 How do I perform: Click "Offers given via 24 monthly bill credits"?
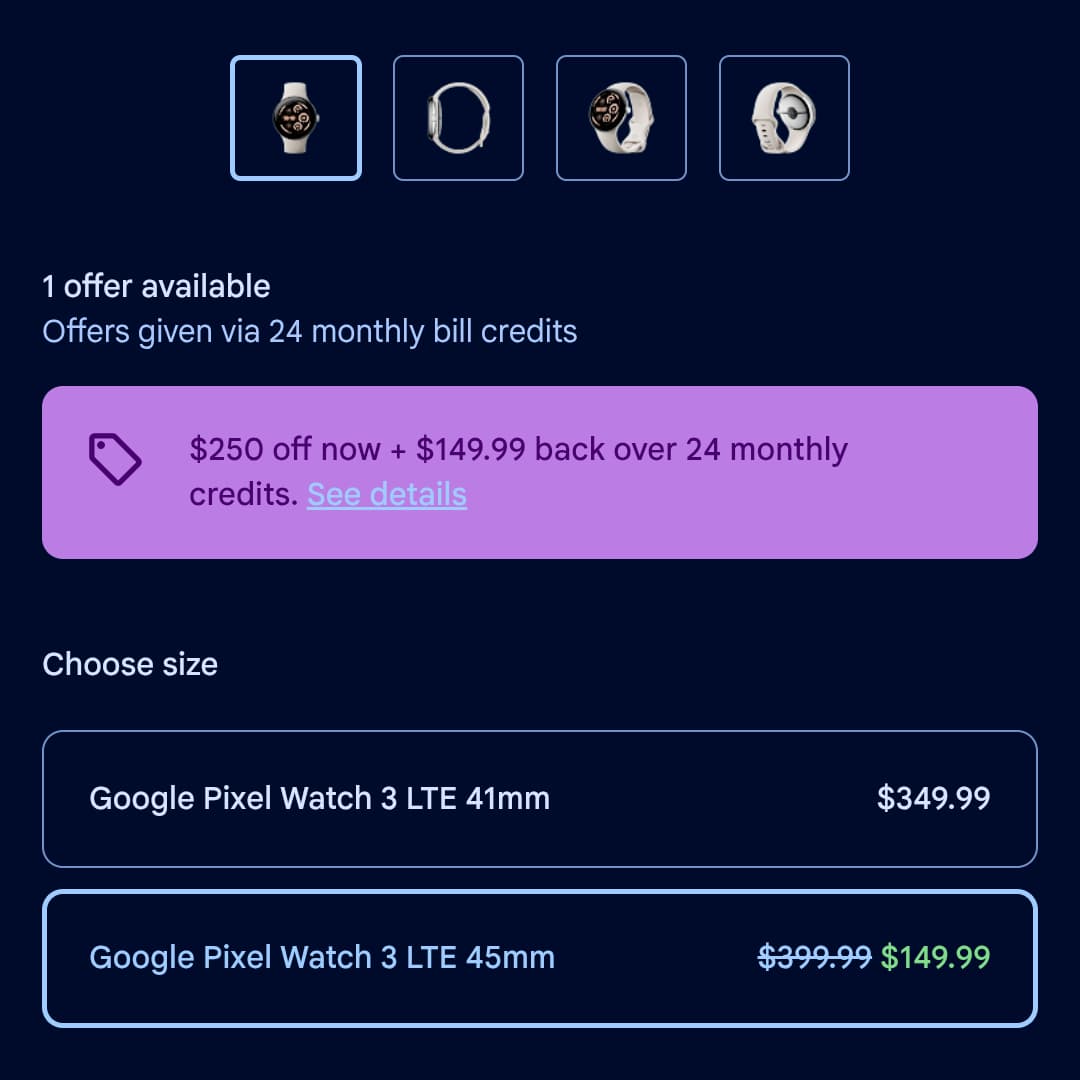pyautogui.click(x=310, y=332)
